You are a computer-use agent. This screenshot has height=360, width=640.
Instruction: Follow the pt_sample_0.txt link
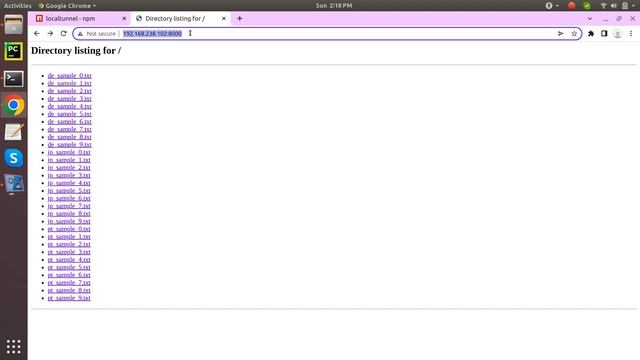coord(69,229)
